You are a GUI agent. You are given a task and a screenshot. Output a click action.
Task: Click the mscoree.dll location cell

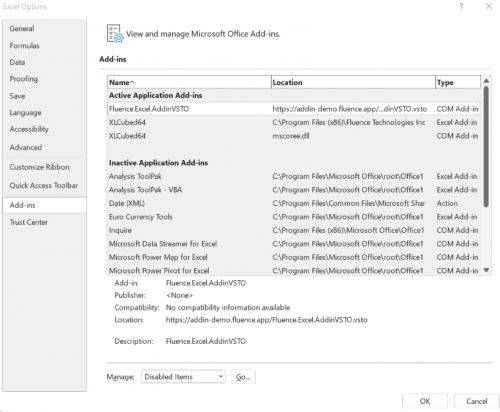(291, 136)
